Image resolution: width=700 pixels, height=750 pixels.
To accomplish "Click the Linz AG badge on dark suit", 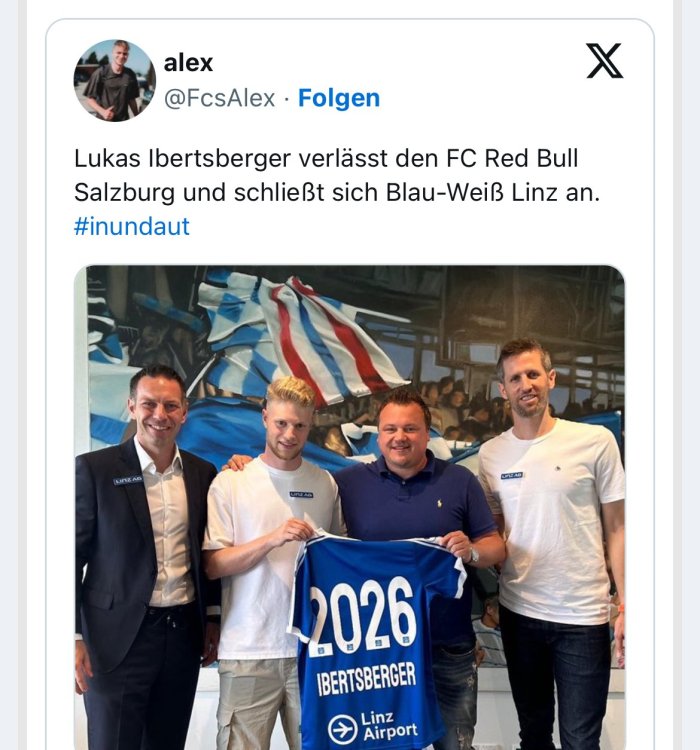I will click(128, 480).
